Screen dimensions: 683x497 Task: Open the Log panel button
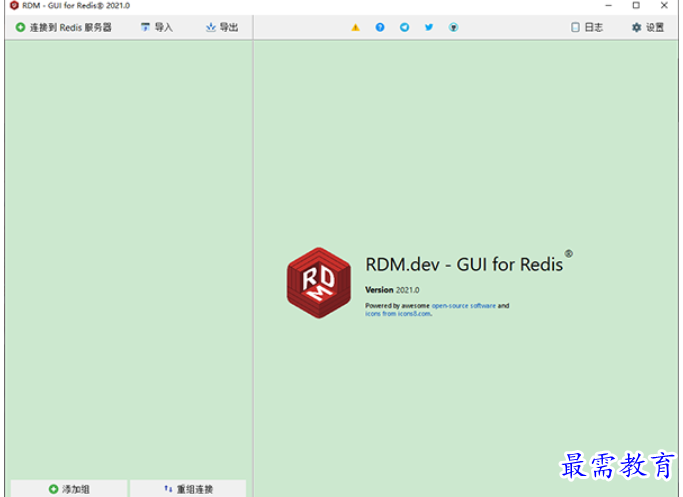(587, 27)
